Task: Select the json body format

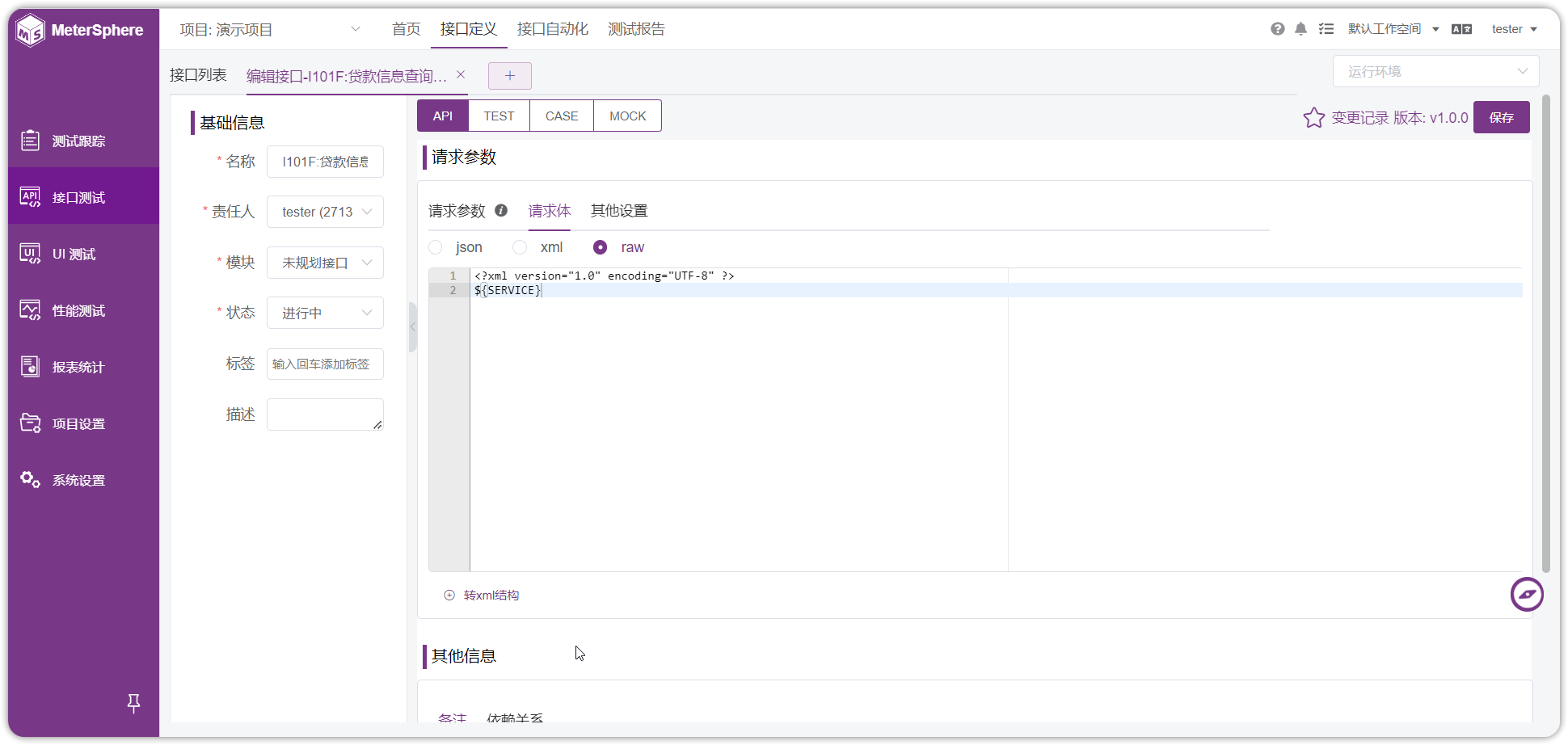Action: 436,247
